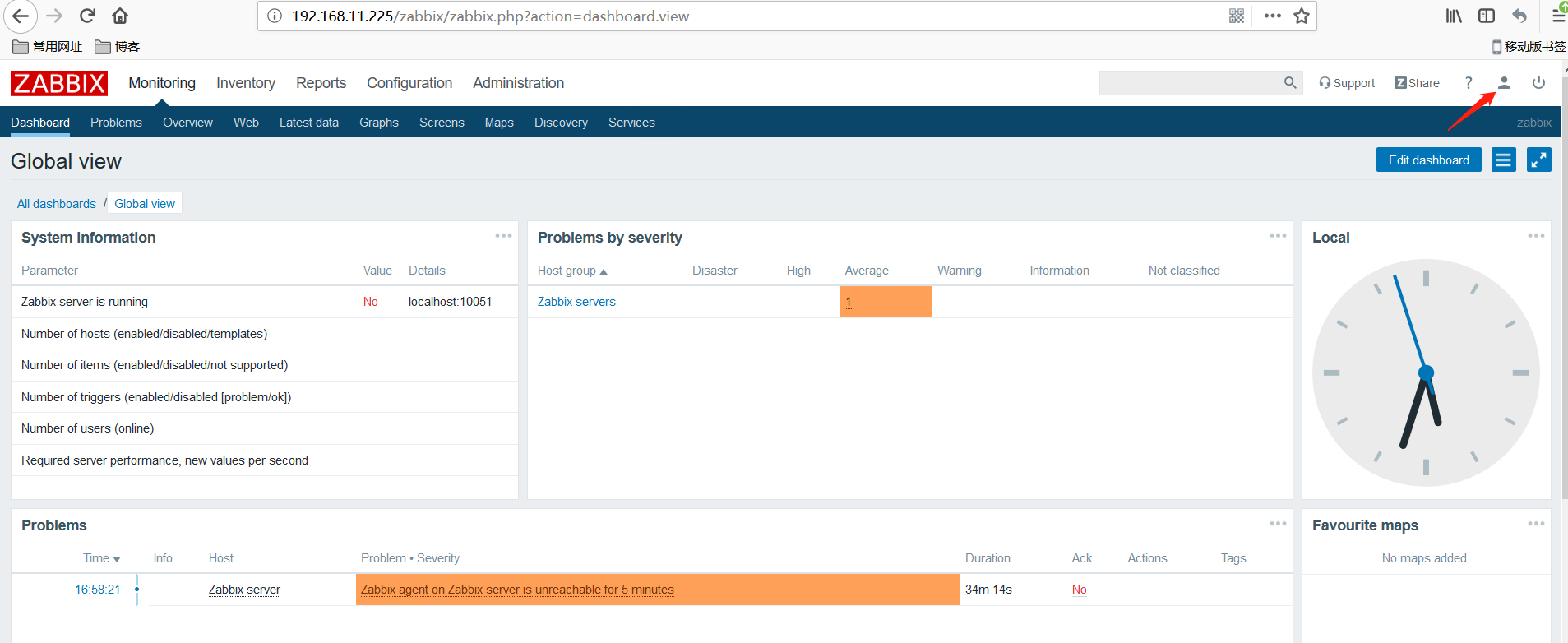This screenshot has height=643, width=1568.
Task: Switch to the Services submenu tab
Action: [x=631, y=123]
